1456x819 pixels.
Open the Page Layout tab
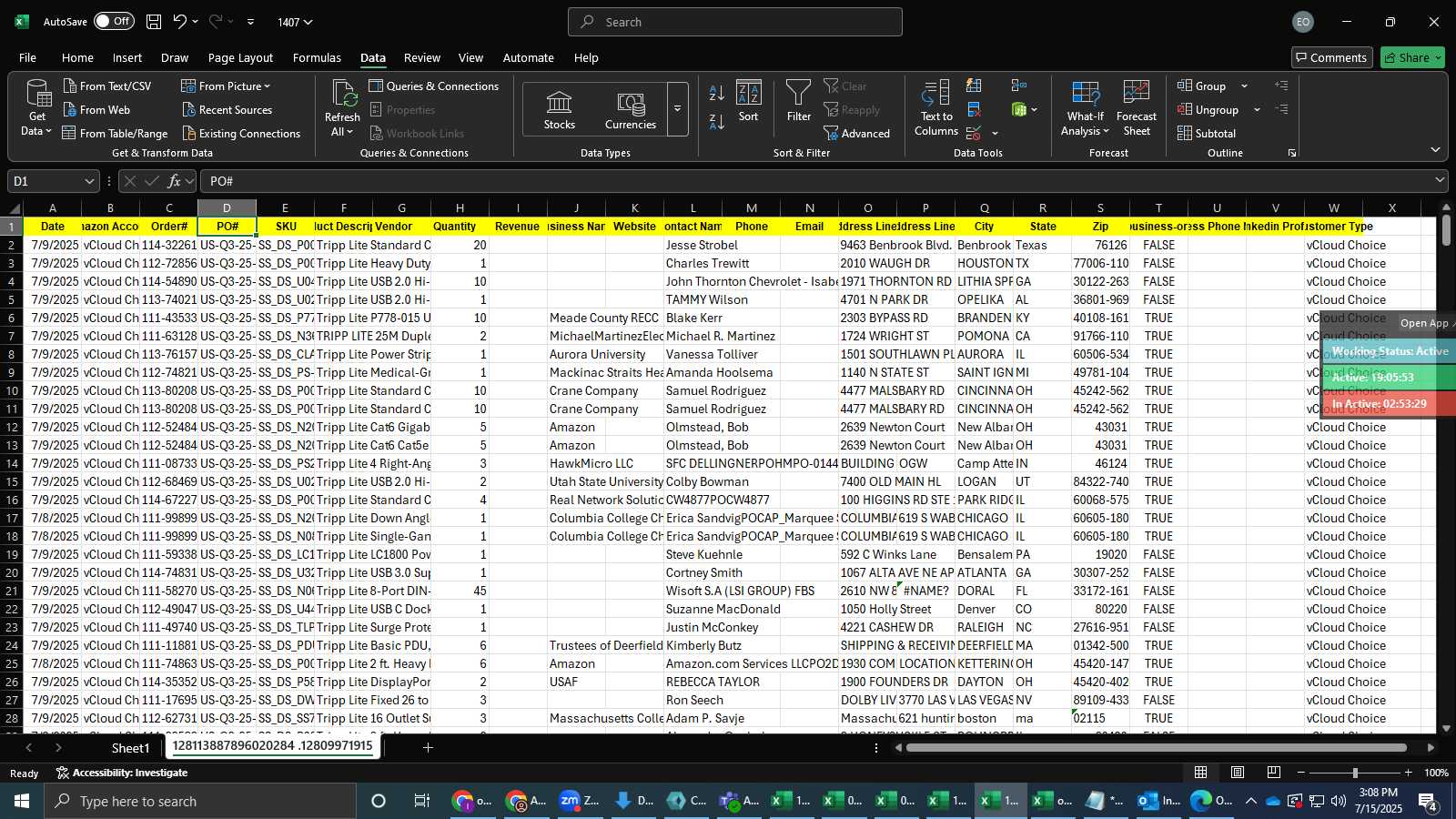[x=240, y=57]
